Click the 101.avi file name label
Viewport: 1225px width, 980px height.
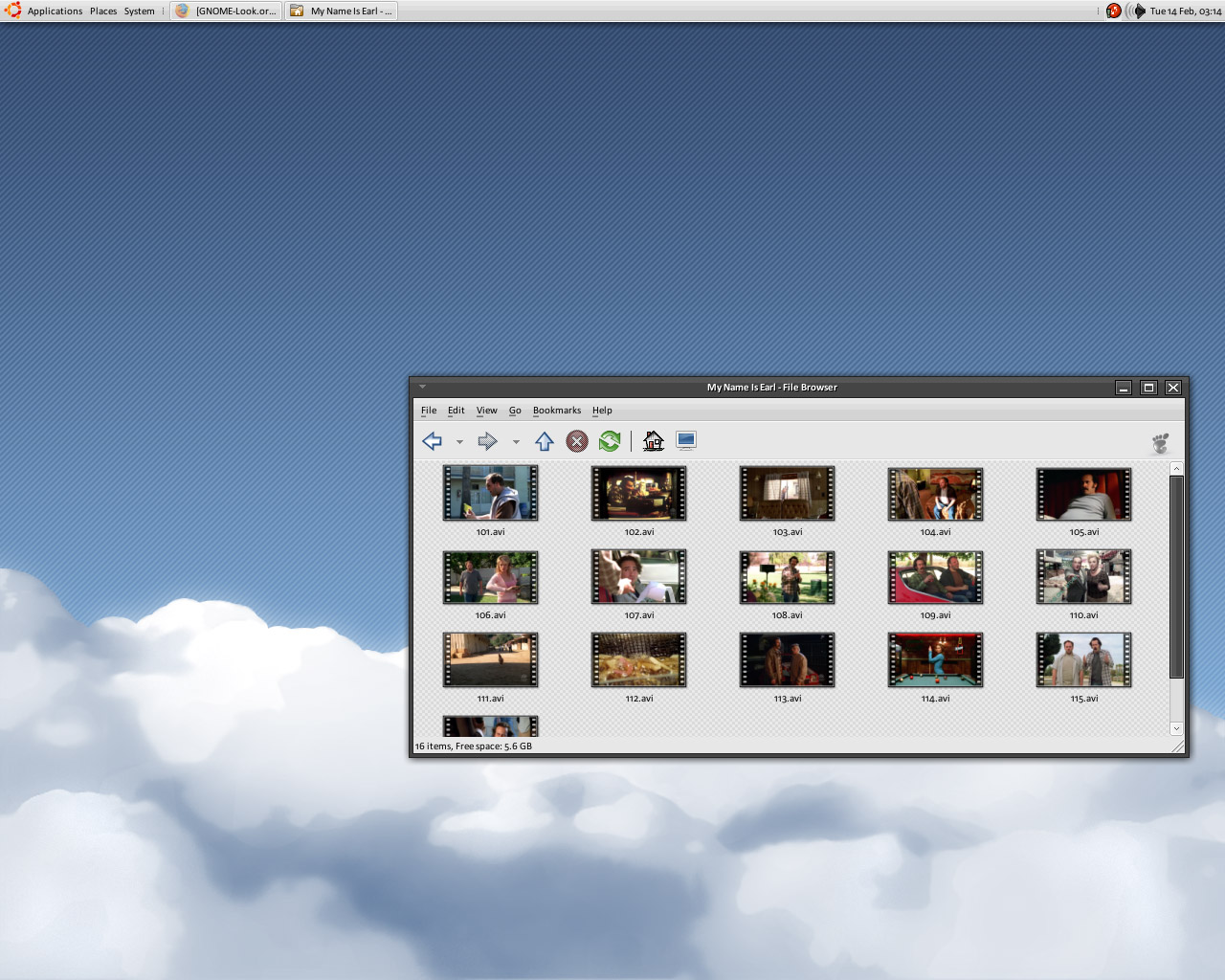[x=491, y=532]
